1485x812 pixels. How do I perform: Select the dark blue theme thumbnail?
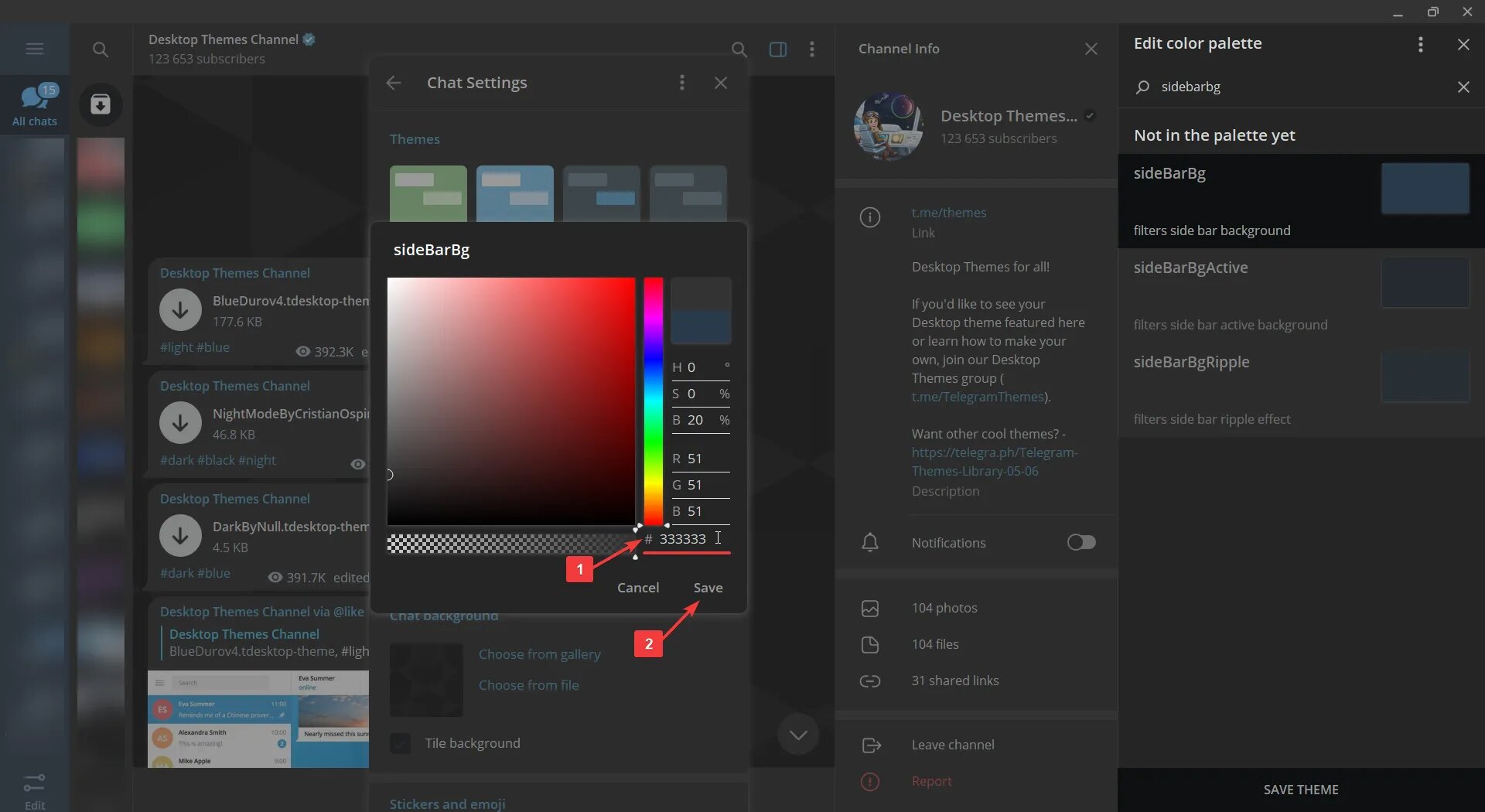coord(602,193)
